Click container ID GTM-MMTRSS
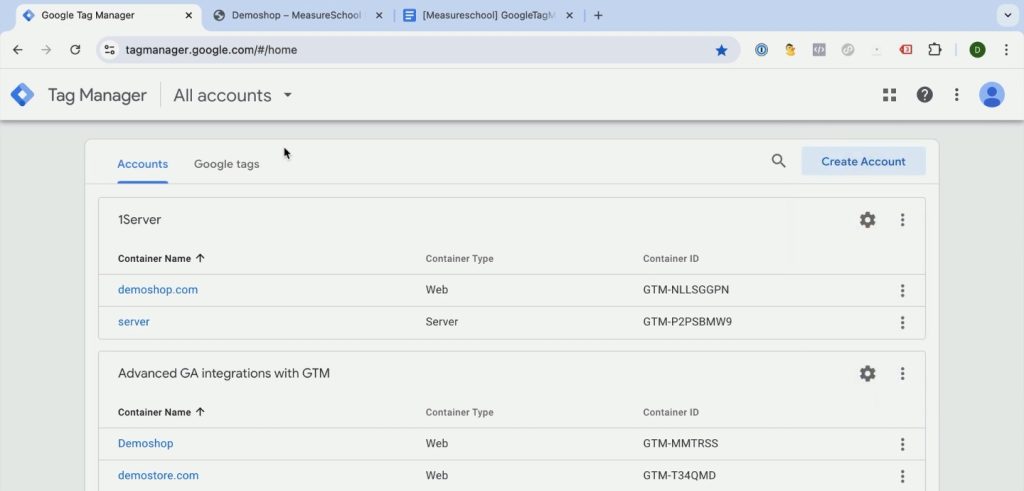The width and height of the screenshot is (1024, 491). tap(680, 443)
